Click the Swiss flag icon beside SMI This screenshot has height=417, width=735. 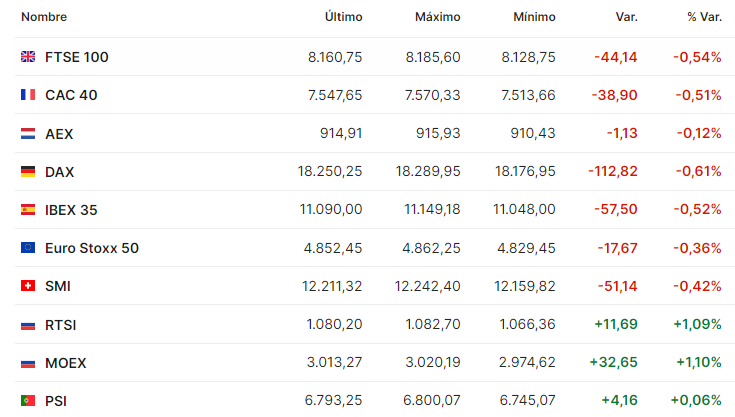28,285
